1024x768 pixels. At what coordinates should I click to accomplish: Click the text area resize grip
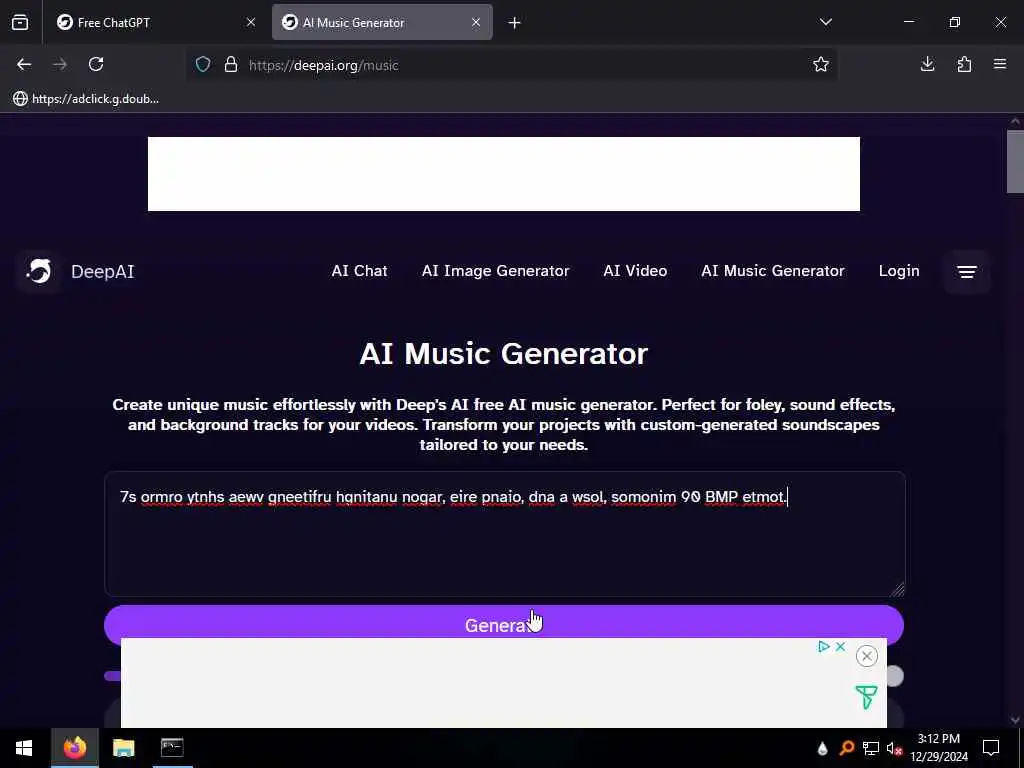coord(897,589)
